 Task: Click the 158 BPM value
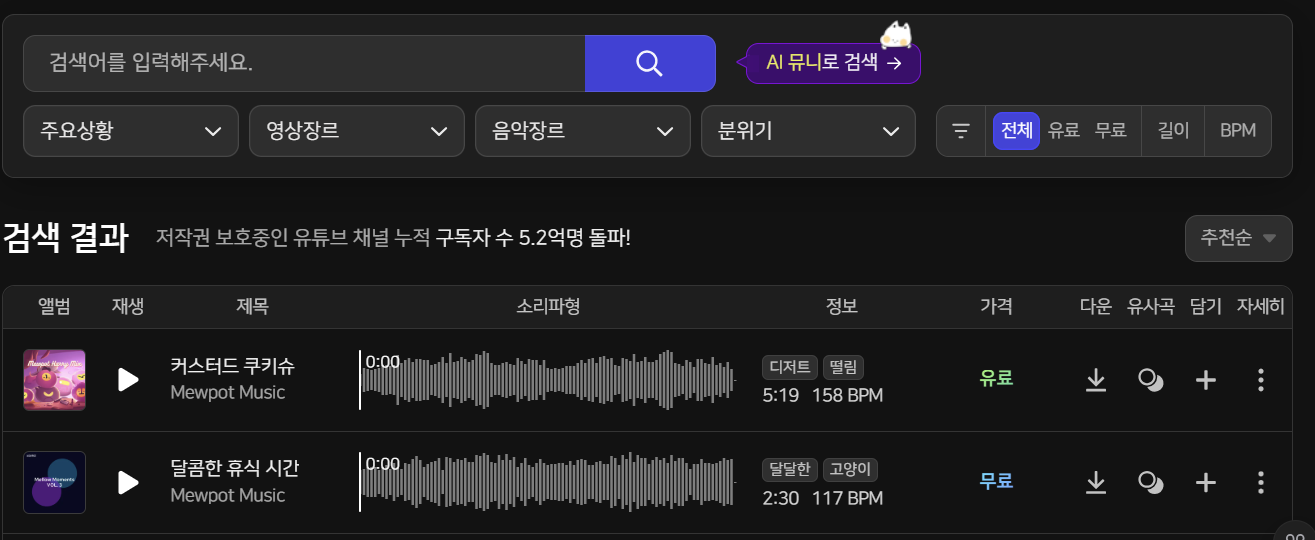848,395
